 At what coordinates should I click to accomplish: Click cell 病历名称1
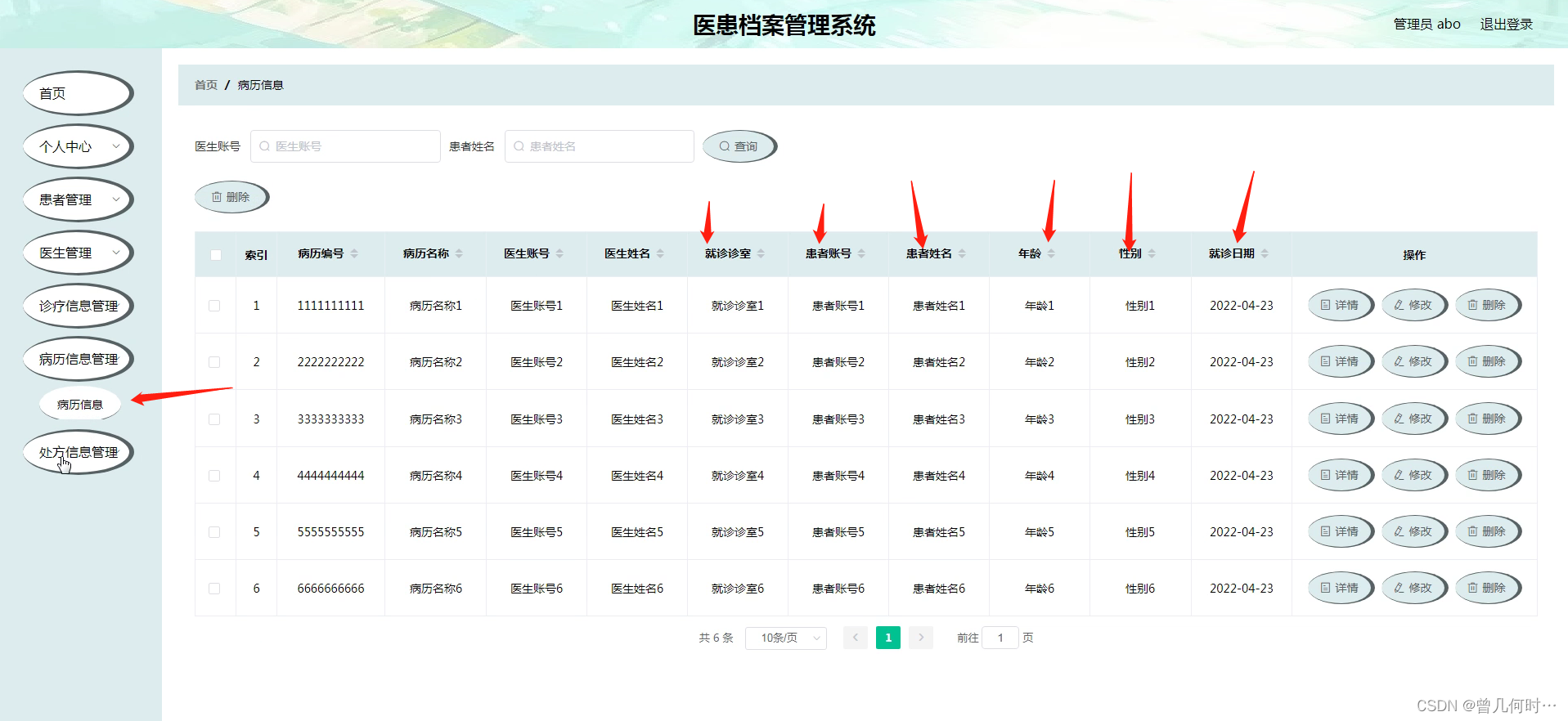click(436, 306)
